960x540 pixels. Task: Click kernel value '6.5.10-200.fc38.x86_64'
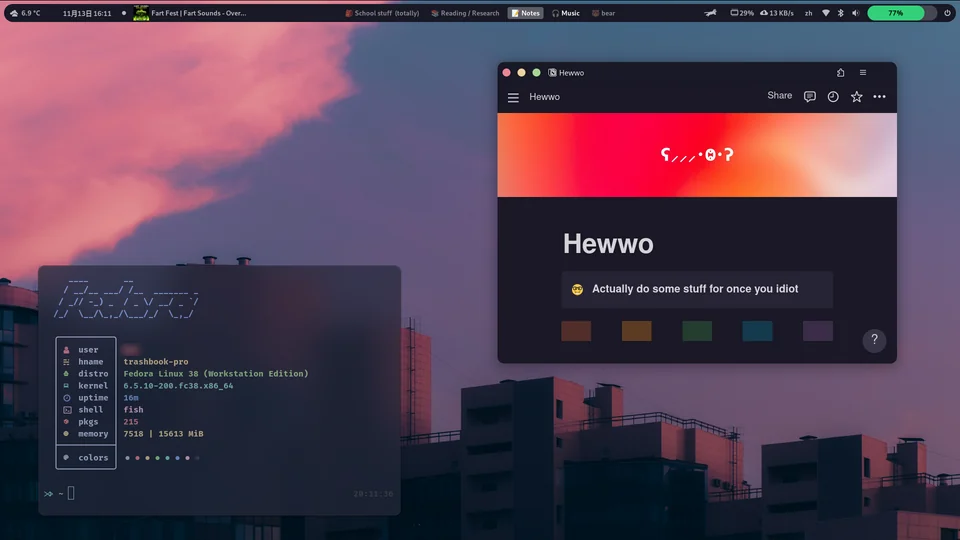click(178, 386)
